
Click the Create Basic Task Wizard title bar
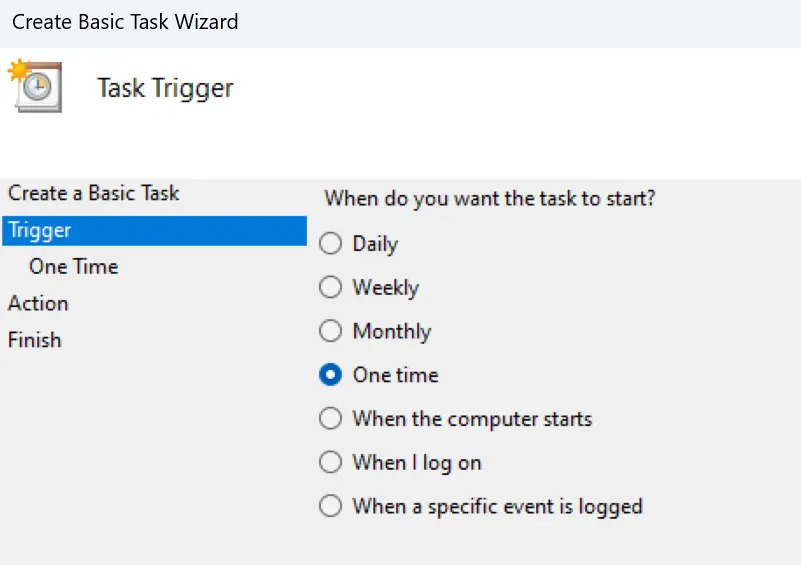(x=400, y=22)
